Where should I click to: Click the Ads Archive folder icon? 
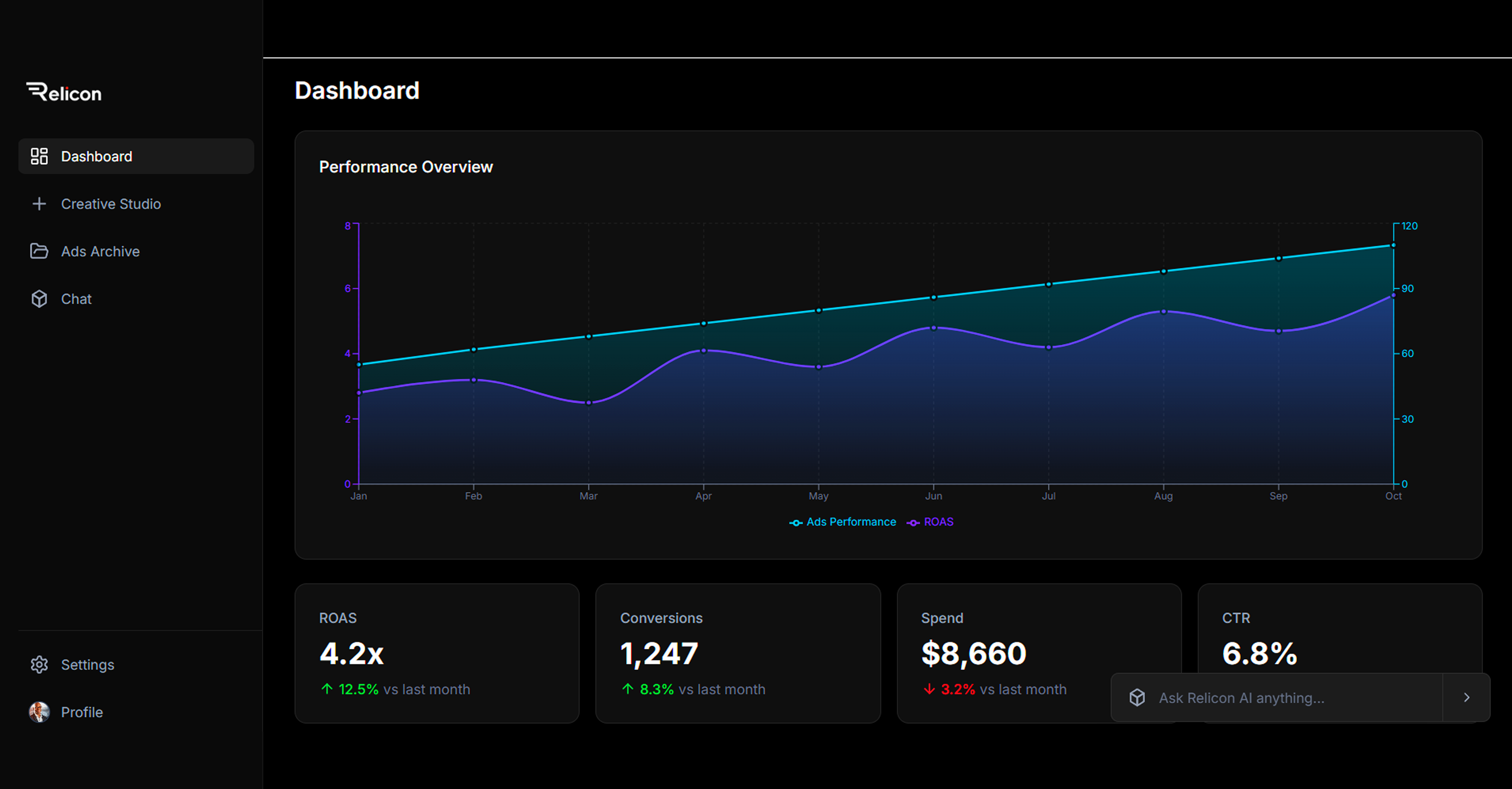tap(39, 251)
